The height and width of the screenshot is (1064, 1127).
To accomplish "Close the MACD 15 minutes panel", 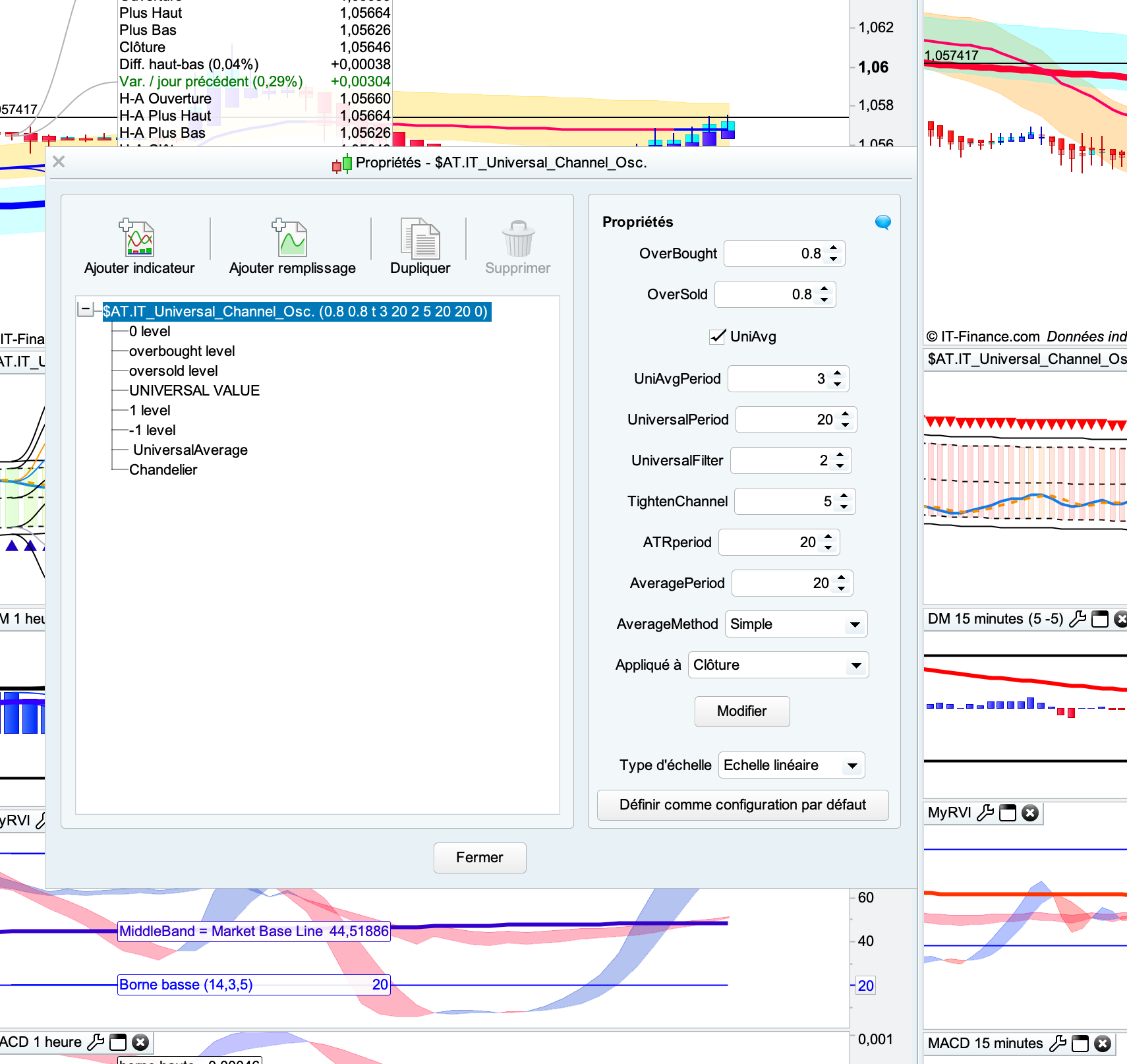I will [1103, 1043].
